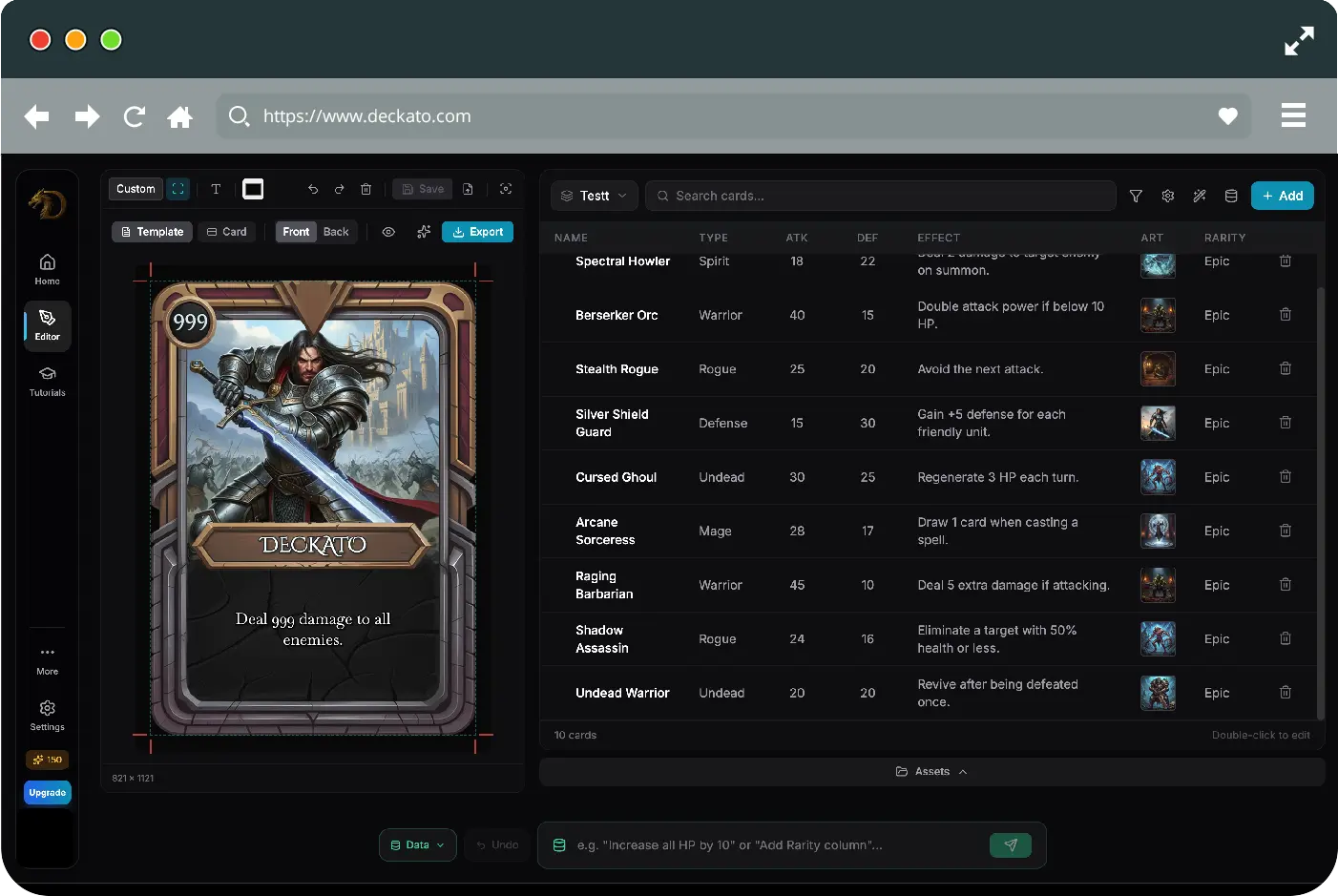Open the Data dropdown at bottom
Image resolution: width=1338 pixels, height=896 pixels.
418,845
